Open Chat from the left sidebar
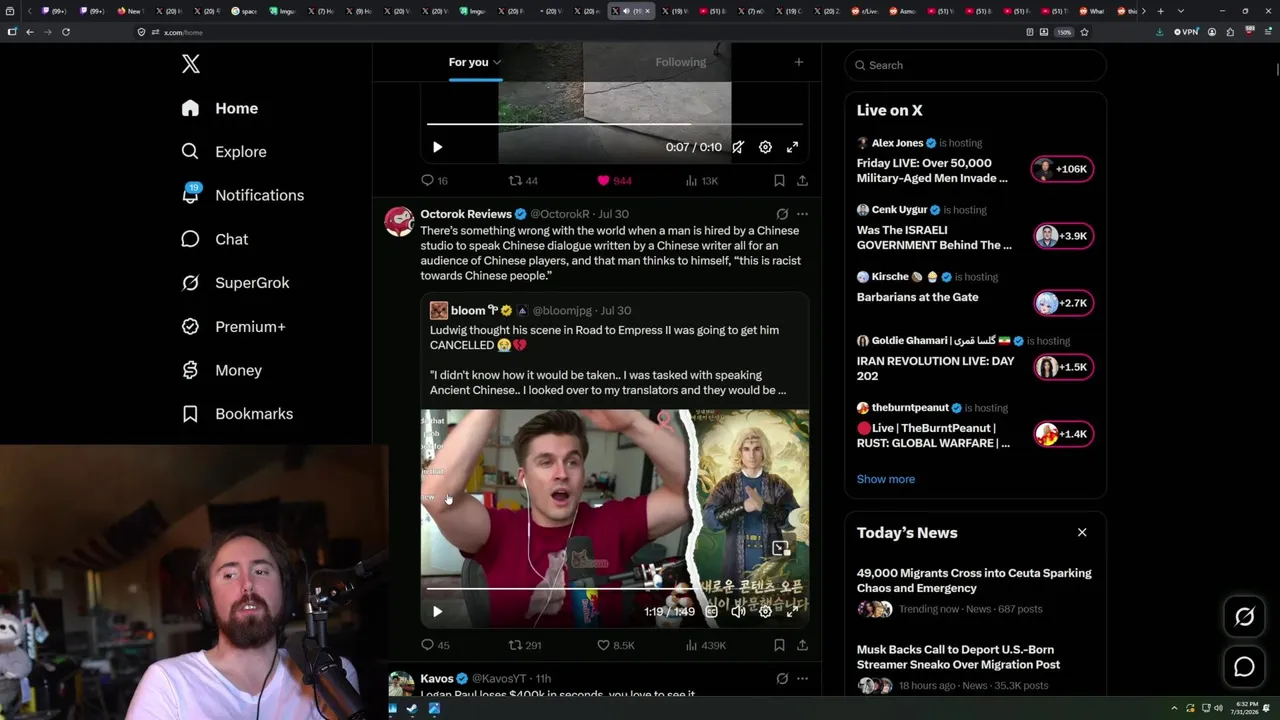The image size is (1280, 720). click(214, 239)
